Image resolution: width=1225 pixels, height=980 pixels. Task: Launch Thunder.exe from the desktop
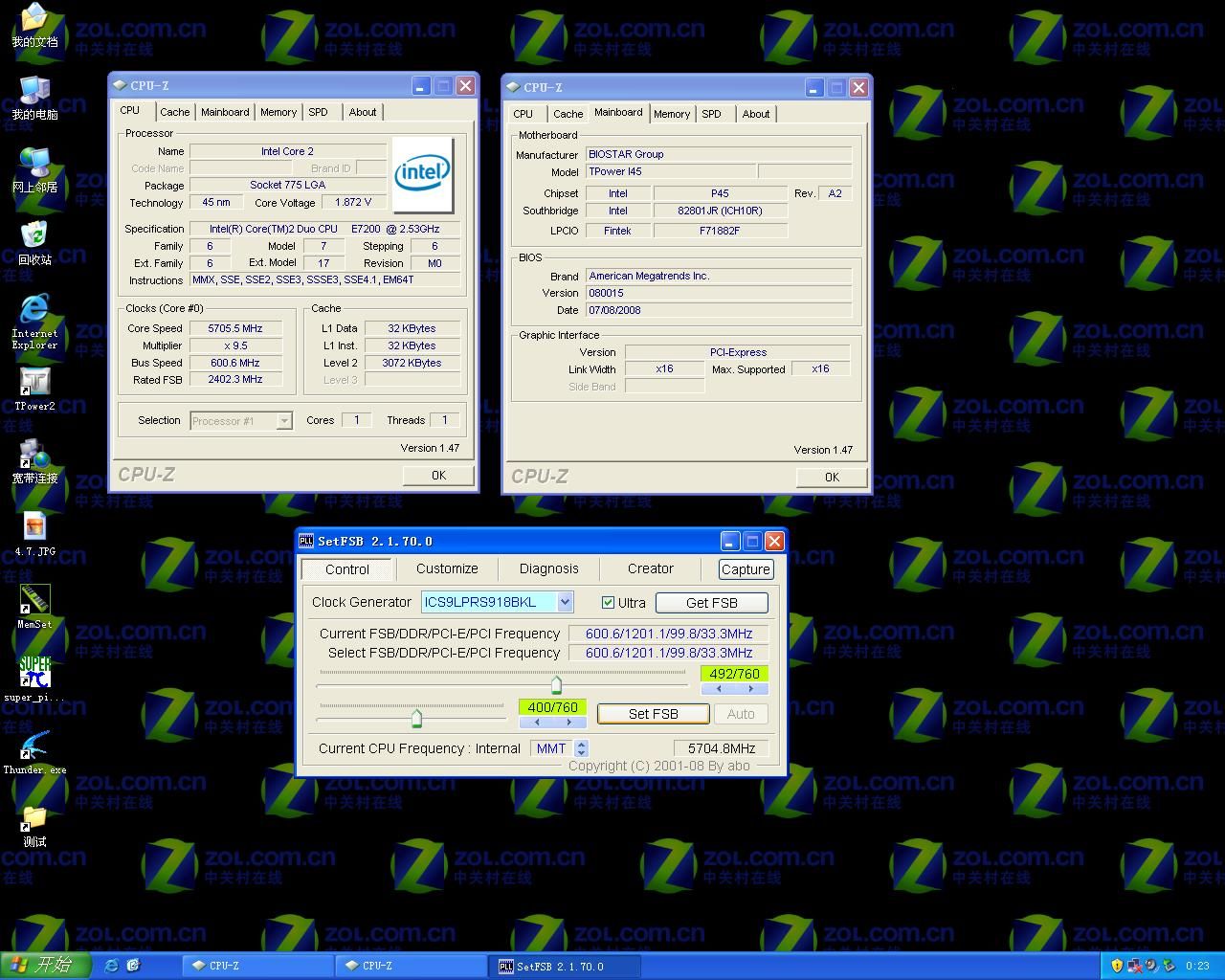click(34, 752)
